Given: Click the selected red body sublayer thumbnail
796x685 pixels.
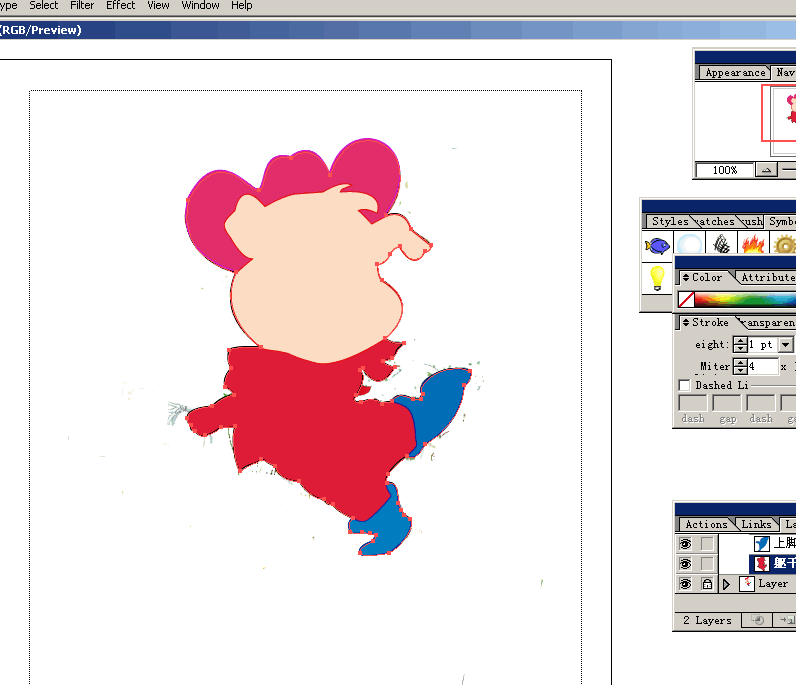Looking at the screenshot, I should point(761,564).
